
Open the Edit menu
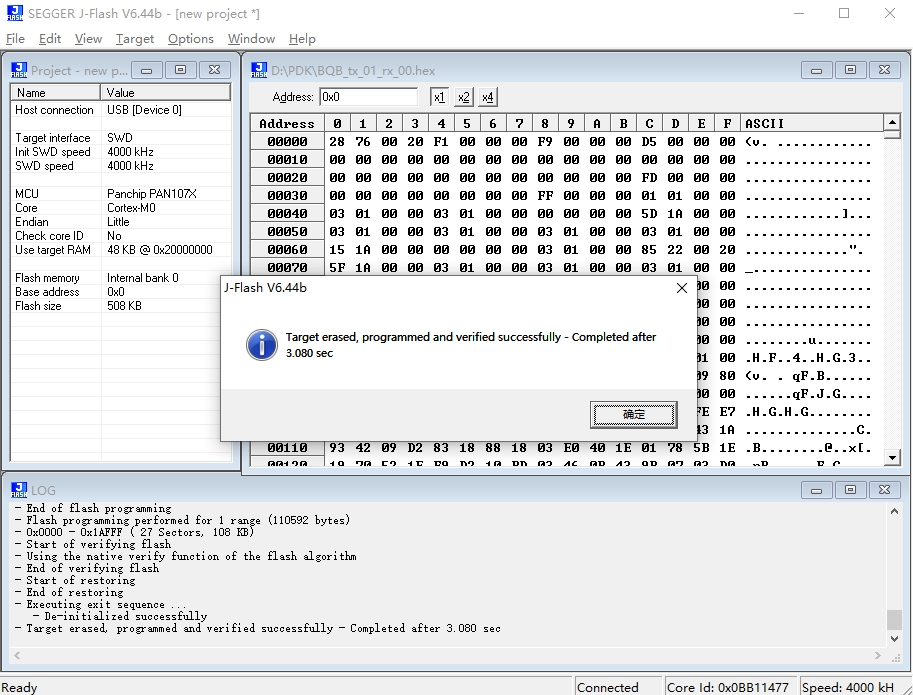click(x=50, y=38)
